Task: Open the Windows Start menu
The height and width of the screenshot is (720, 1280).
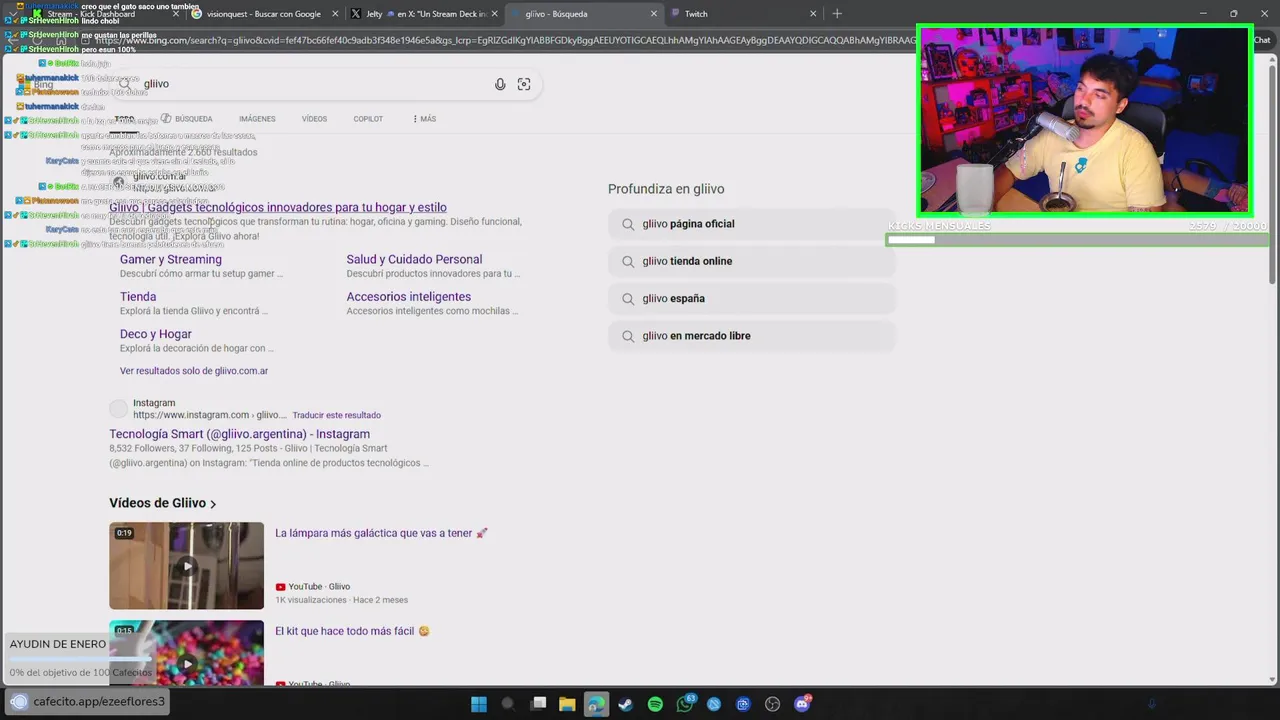Action: pyautogui.click(x=479, y=704)
